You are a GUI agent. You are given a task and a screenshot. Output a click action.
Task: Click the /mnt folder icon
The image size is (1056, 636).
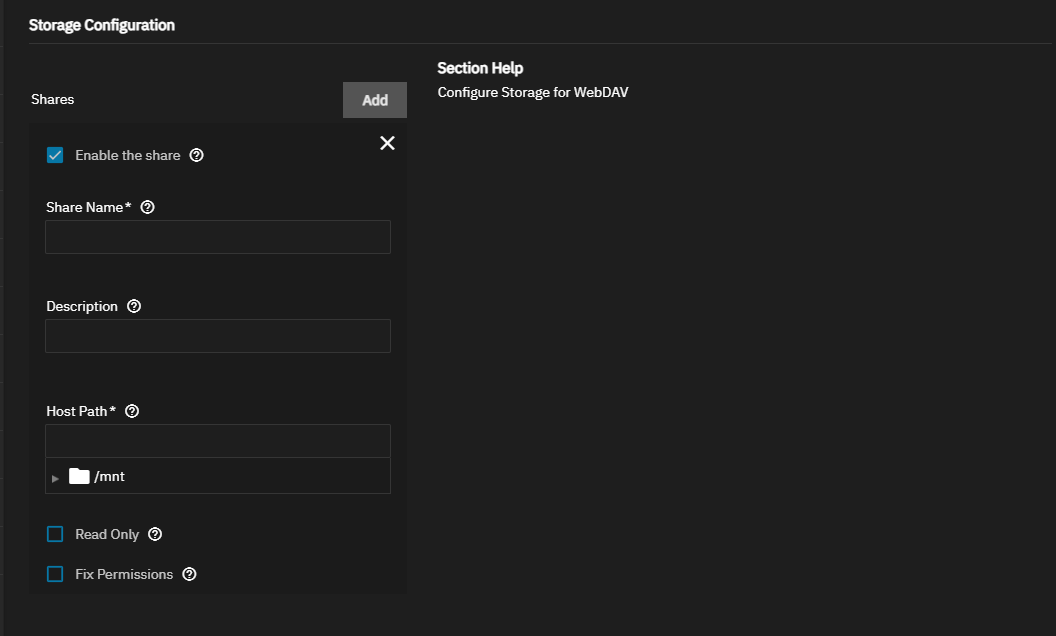coord(80,476)
